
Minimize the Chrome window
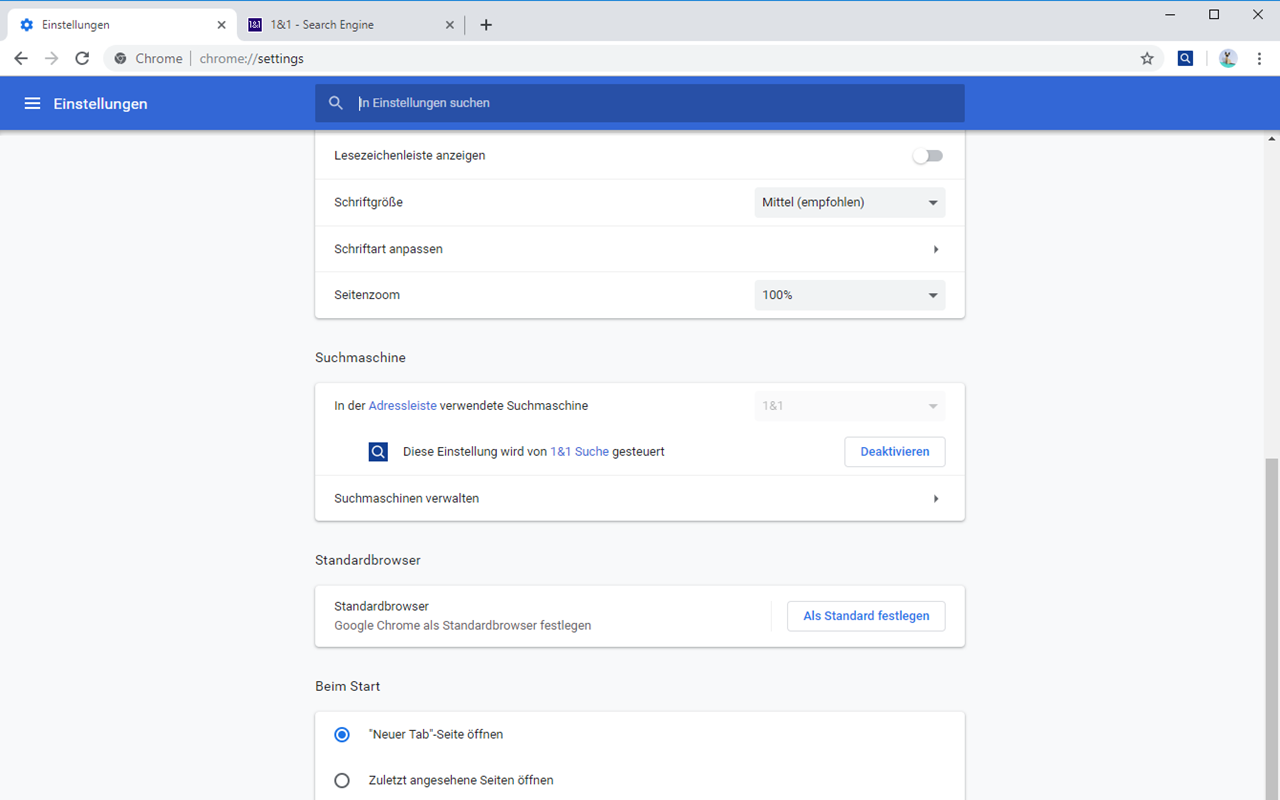[1169, 14]
